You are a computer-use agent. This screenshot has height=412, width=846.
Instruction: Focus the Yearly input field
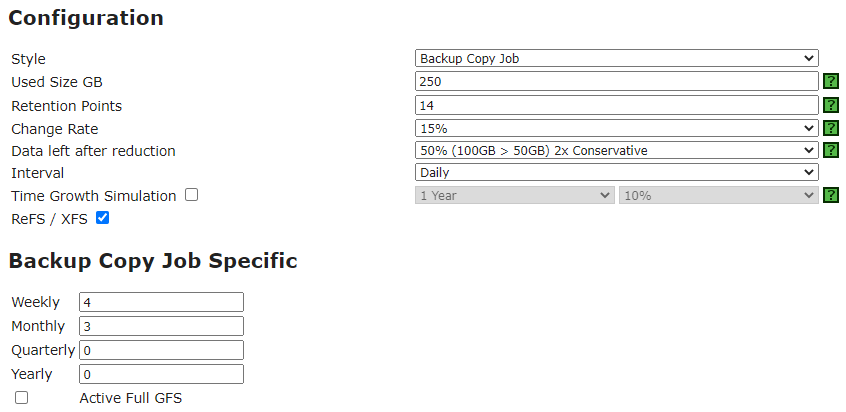pos(161,374)
